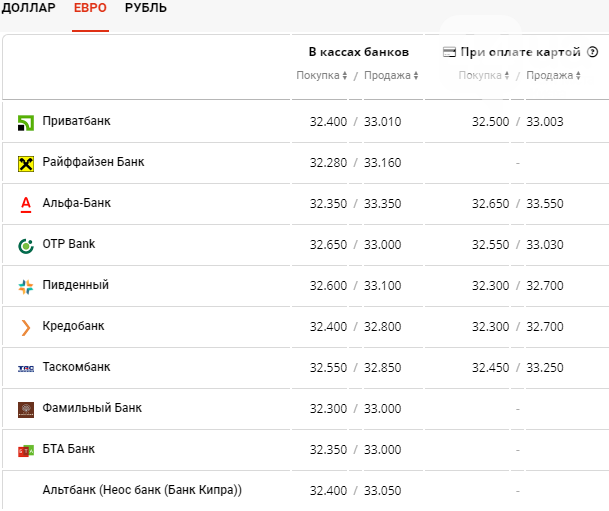Click the red Альфа-Банк logo icon
This screenshot has height=511, width=609.
point(26,205)
